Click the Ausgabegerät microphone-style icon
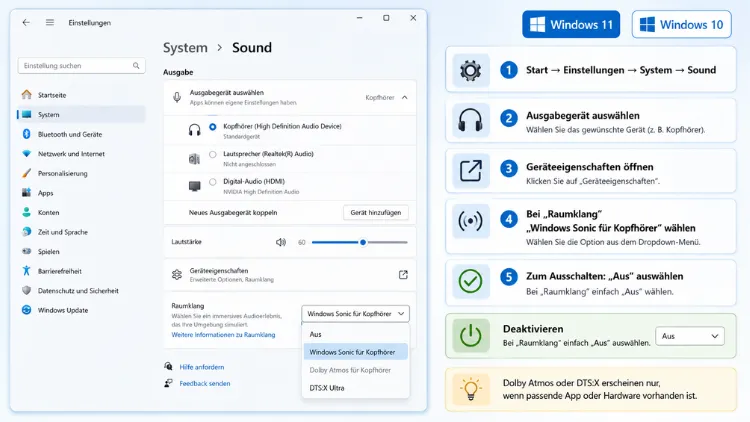 click(177, 98)
